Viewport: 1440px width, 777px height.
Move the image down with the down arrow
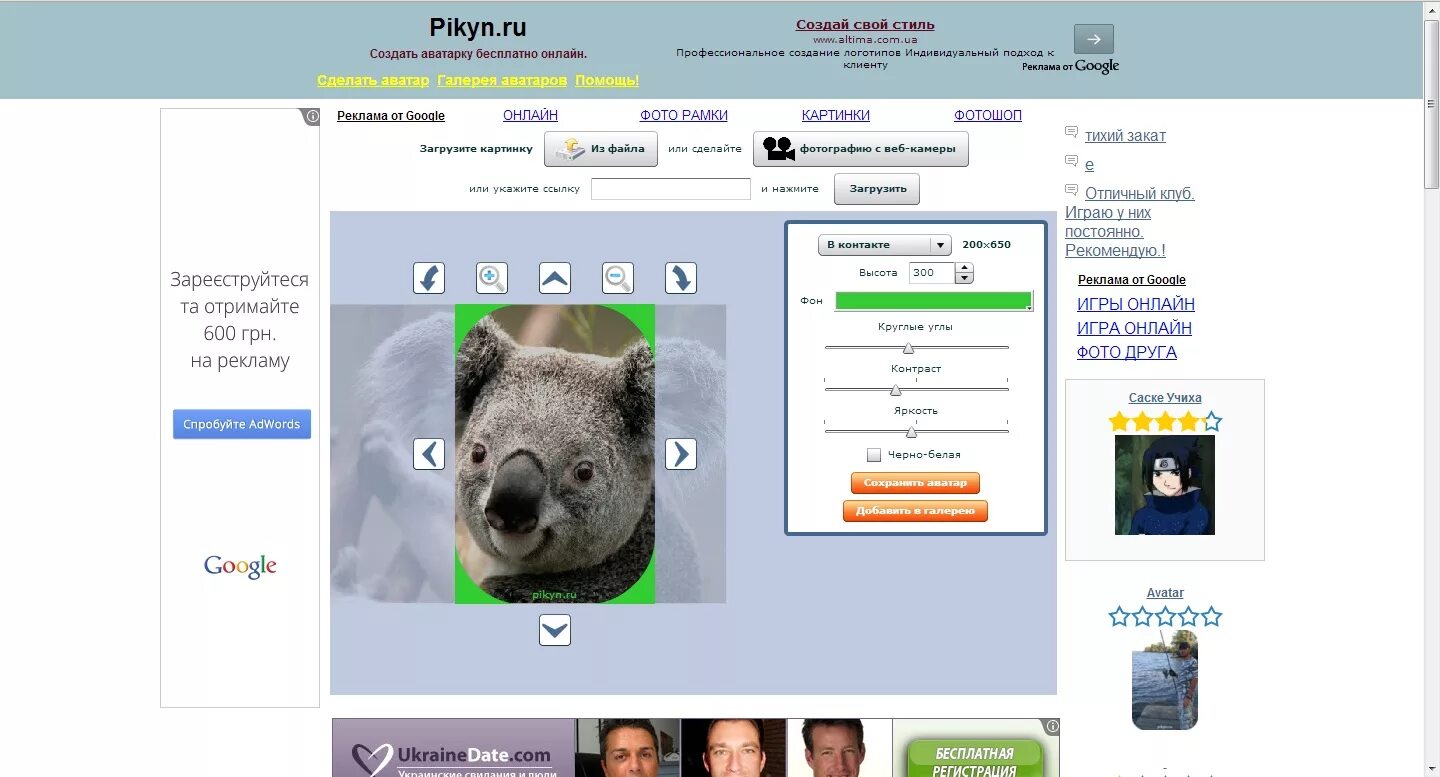click(x=555, y=630)
